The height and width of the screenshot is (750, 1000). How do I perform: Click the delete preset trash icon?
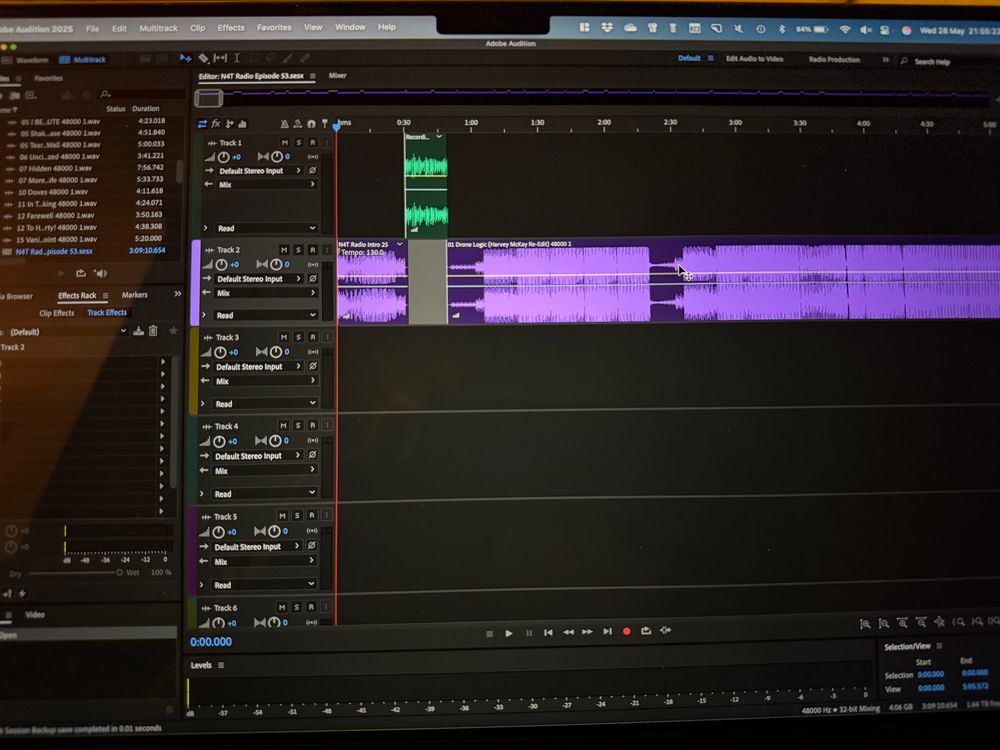[153, 330]
